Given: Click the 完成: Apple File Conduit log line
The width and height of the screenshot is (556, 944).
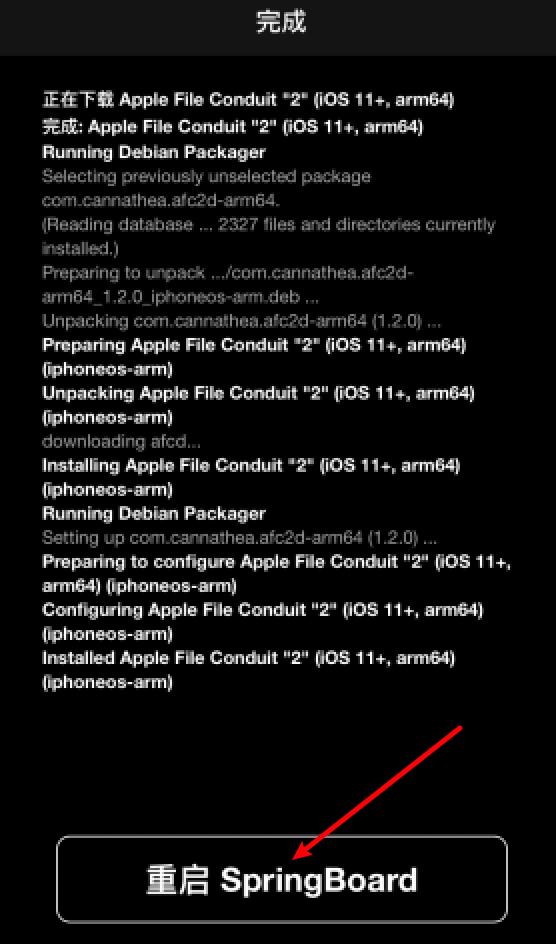Looking at the screenshot, I should [233, 127].
